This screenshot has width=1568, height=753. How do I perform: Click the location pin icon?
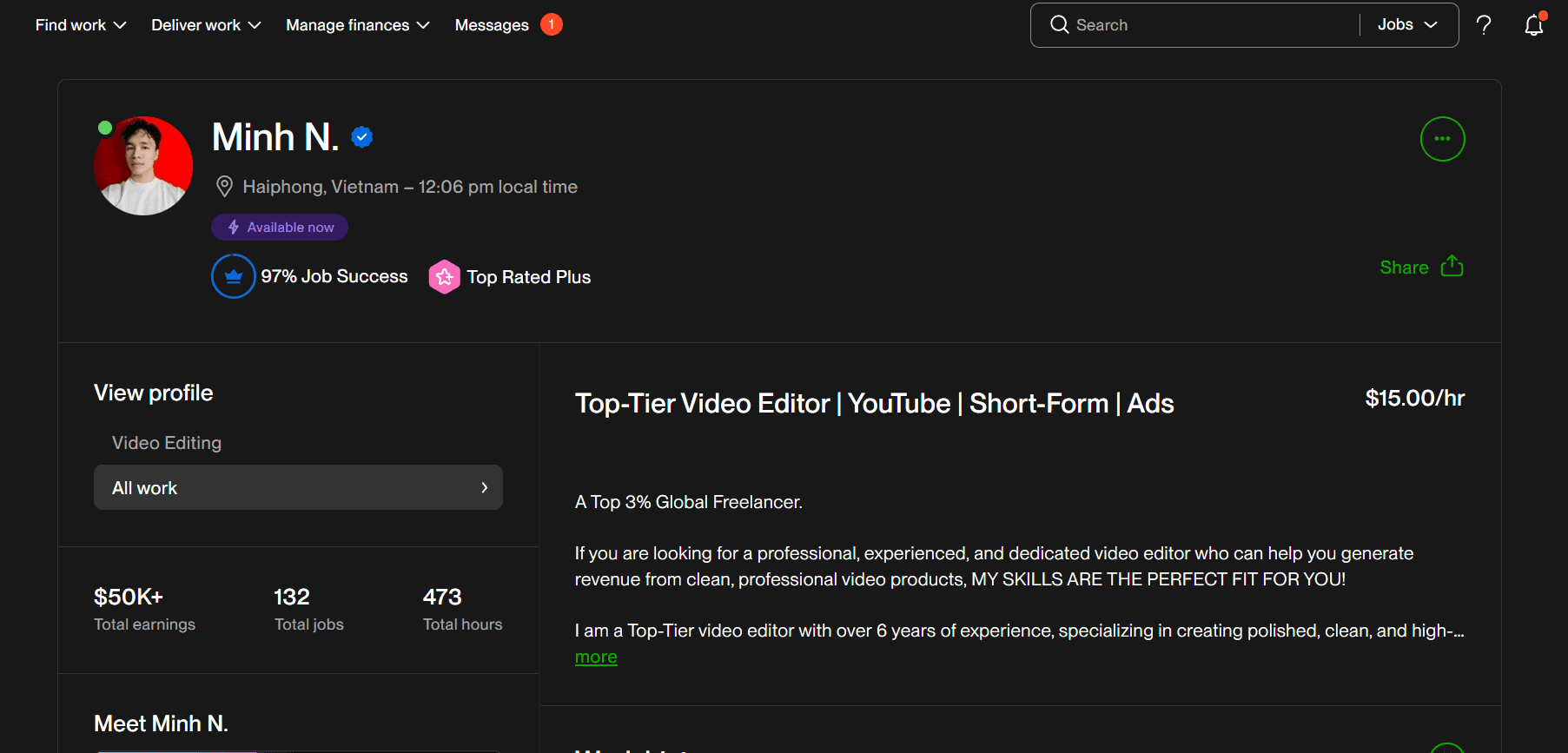[x=224, y=187]
